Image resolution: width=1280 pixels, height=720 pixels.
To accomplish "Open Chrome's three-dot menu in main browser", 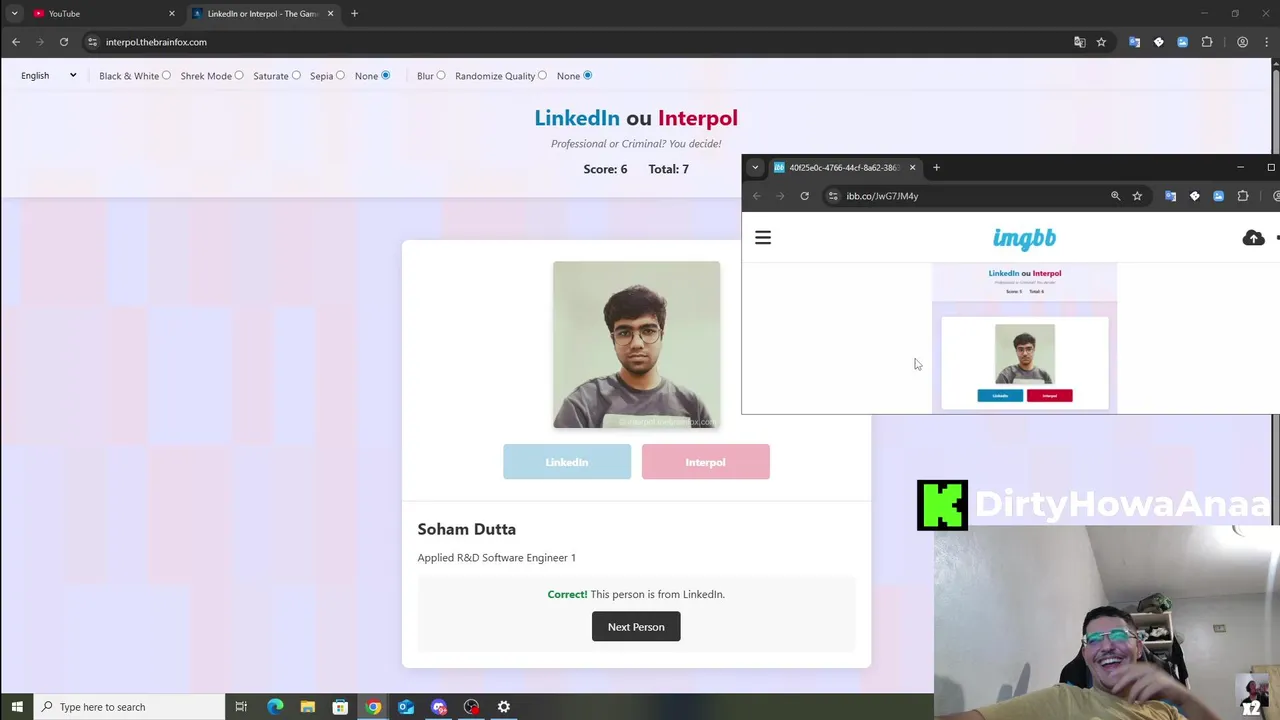I will pos(1266,42).
